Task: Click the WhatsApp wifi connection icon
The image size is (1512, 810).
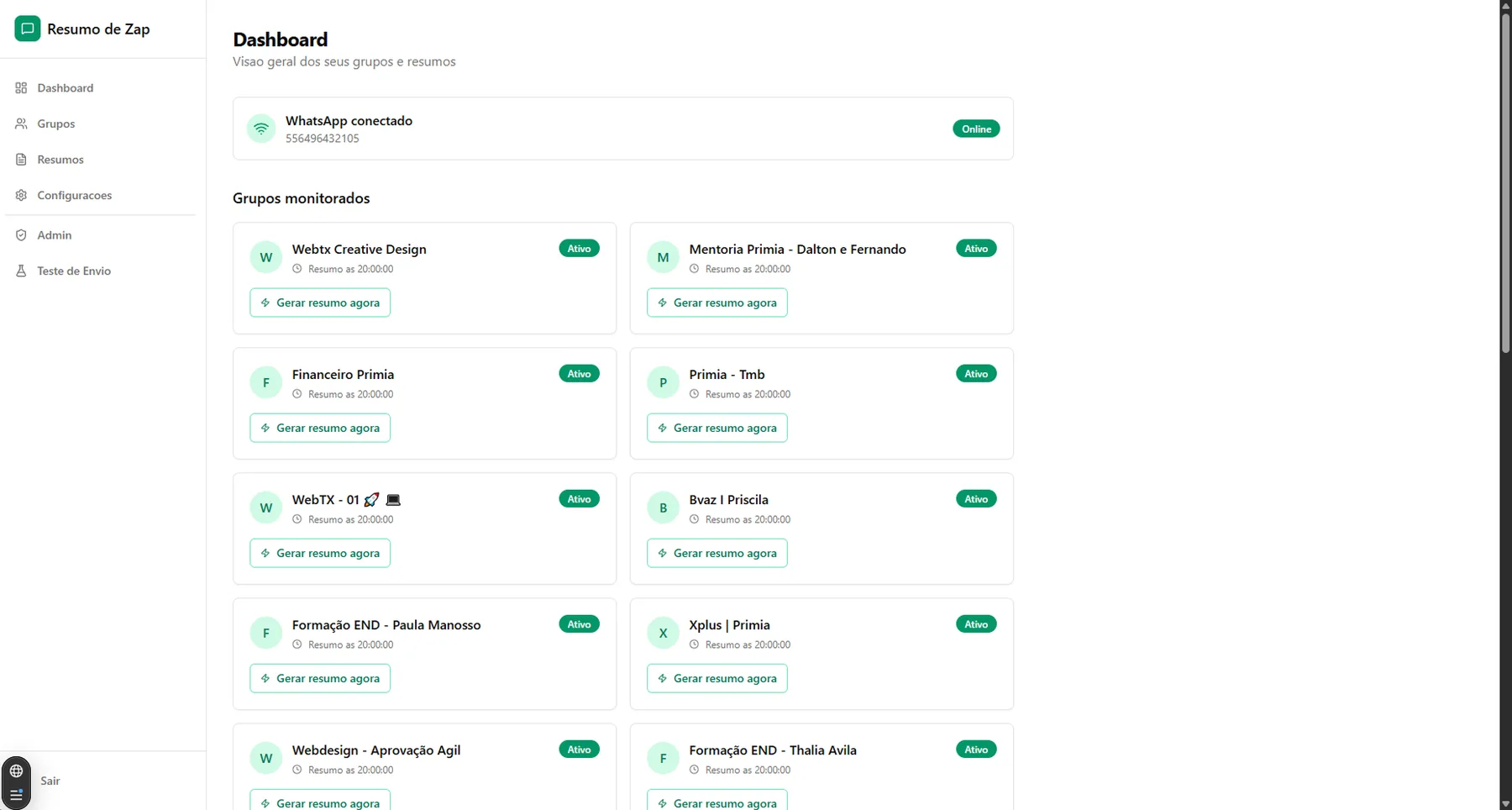Action: click(261, 129)
